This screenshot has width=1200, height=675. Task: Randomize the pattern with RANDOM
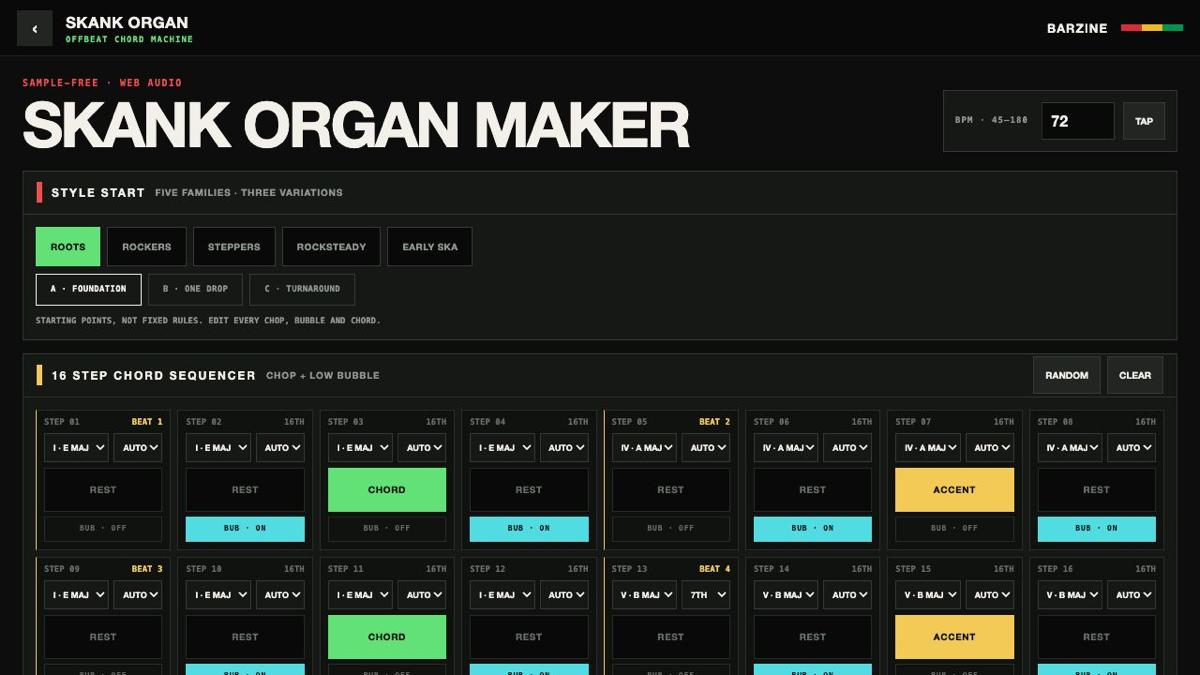(1067, 375)
